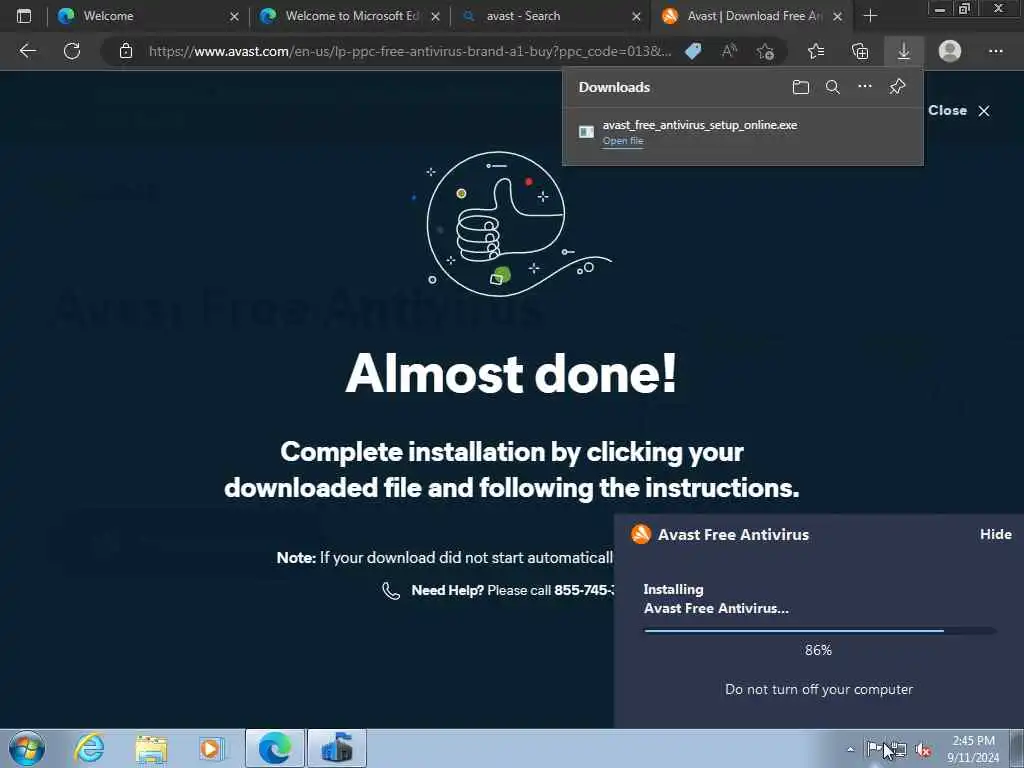Switch to Welcome to Microsoft Edge tab
This screenshot has width=1024, height=768.
pyautogui.click(x=349, y=16)
